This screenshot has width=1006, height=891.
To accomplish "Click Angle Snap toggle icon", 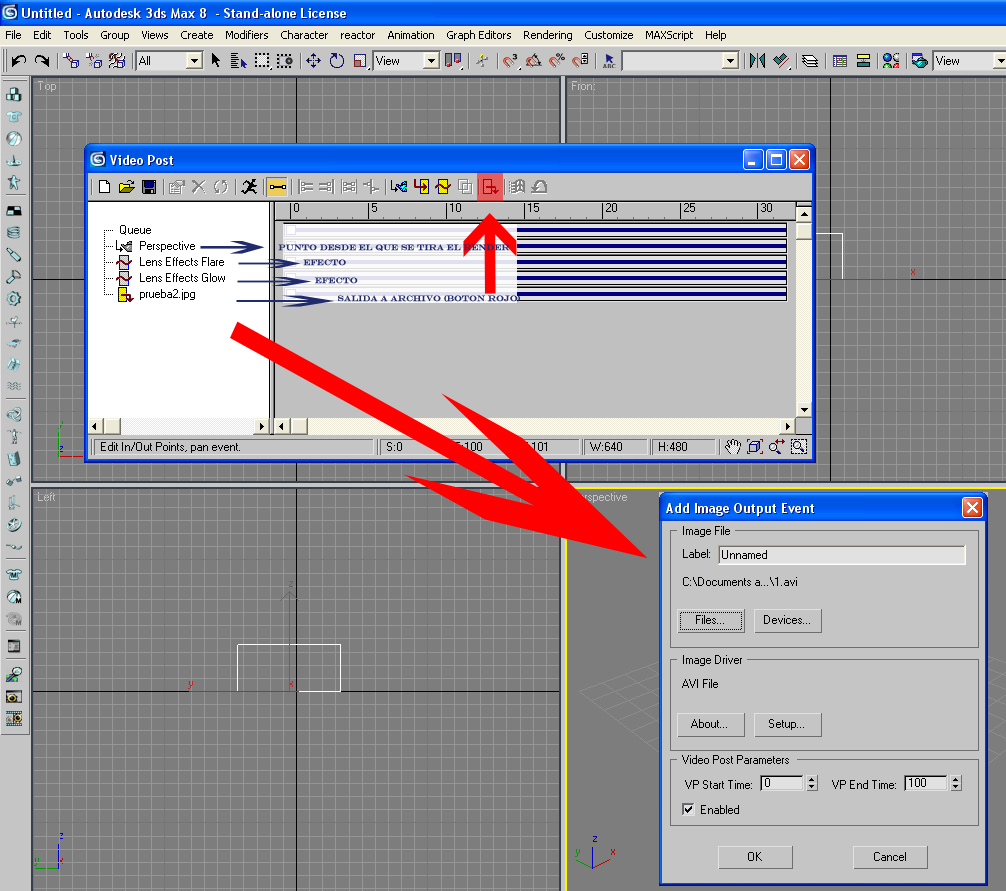I will [533, 61].
